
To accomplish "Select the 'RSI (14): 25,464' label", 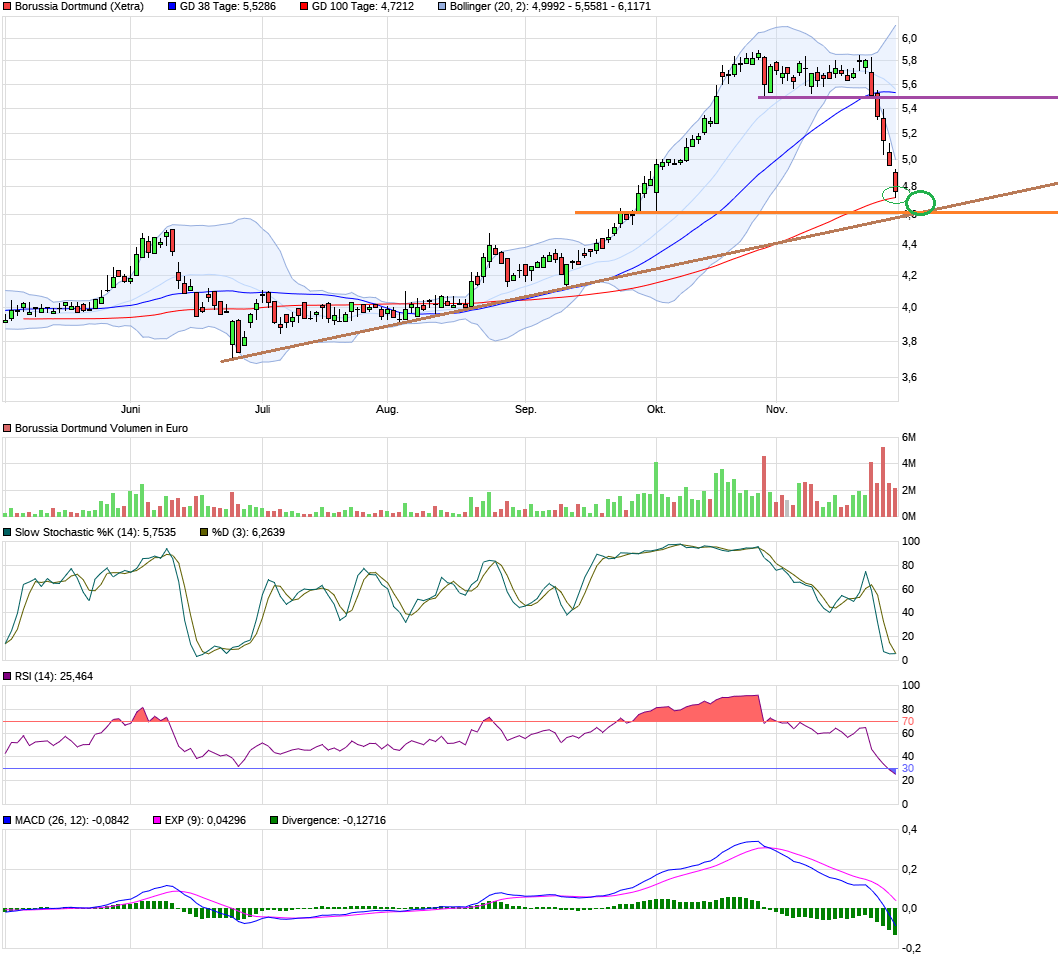I will pos(54,676).
